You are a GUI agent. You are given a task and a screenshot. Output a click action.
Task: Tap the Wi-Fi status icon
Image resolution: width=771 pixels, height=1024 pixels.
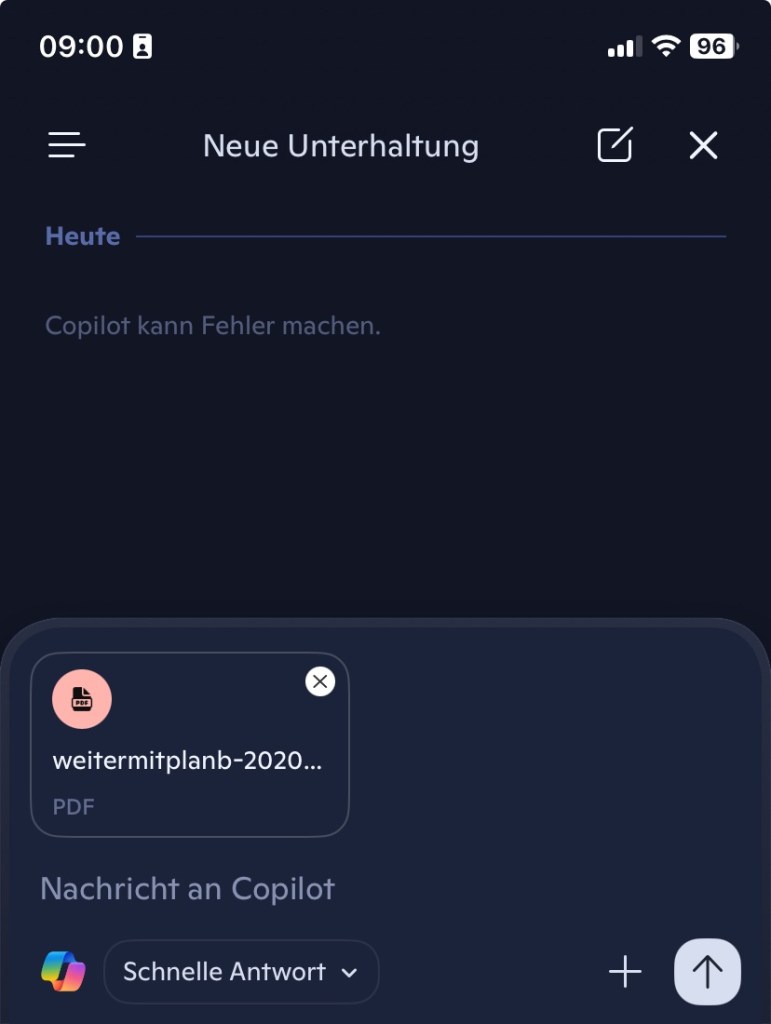(x=664, y=46)
